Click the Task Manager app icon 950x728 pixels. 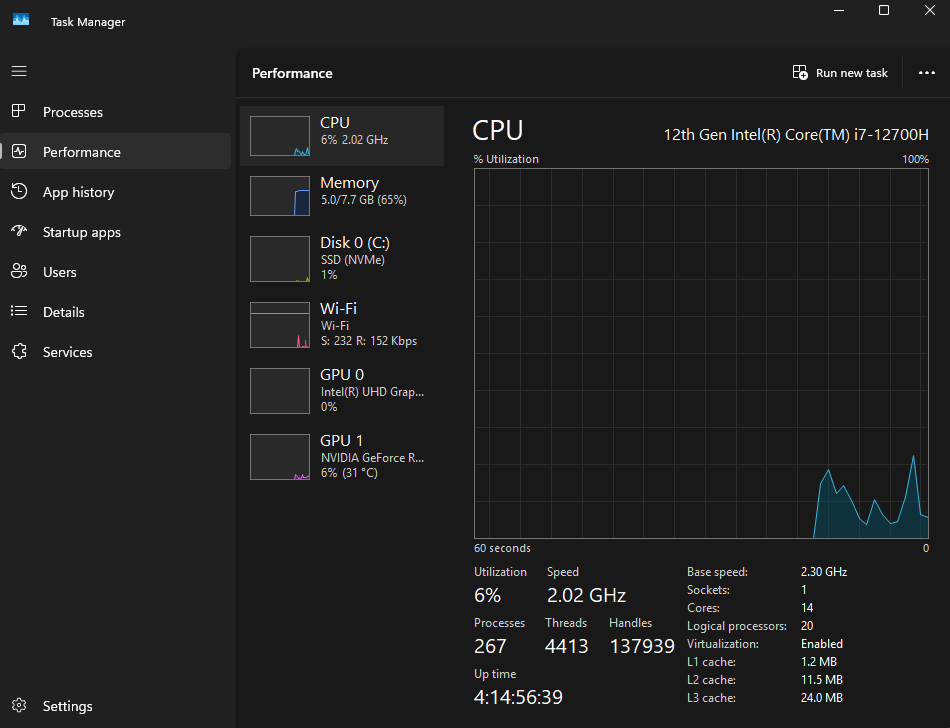pos(21,20)
